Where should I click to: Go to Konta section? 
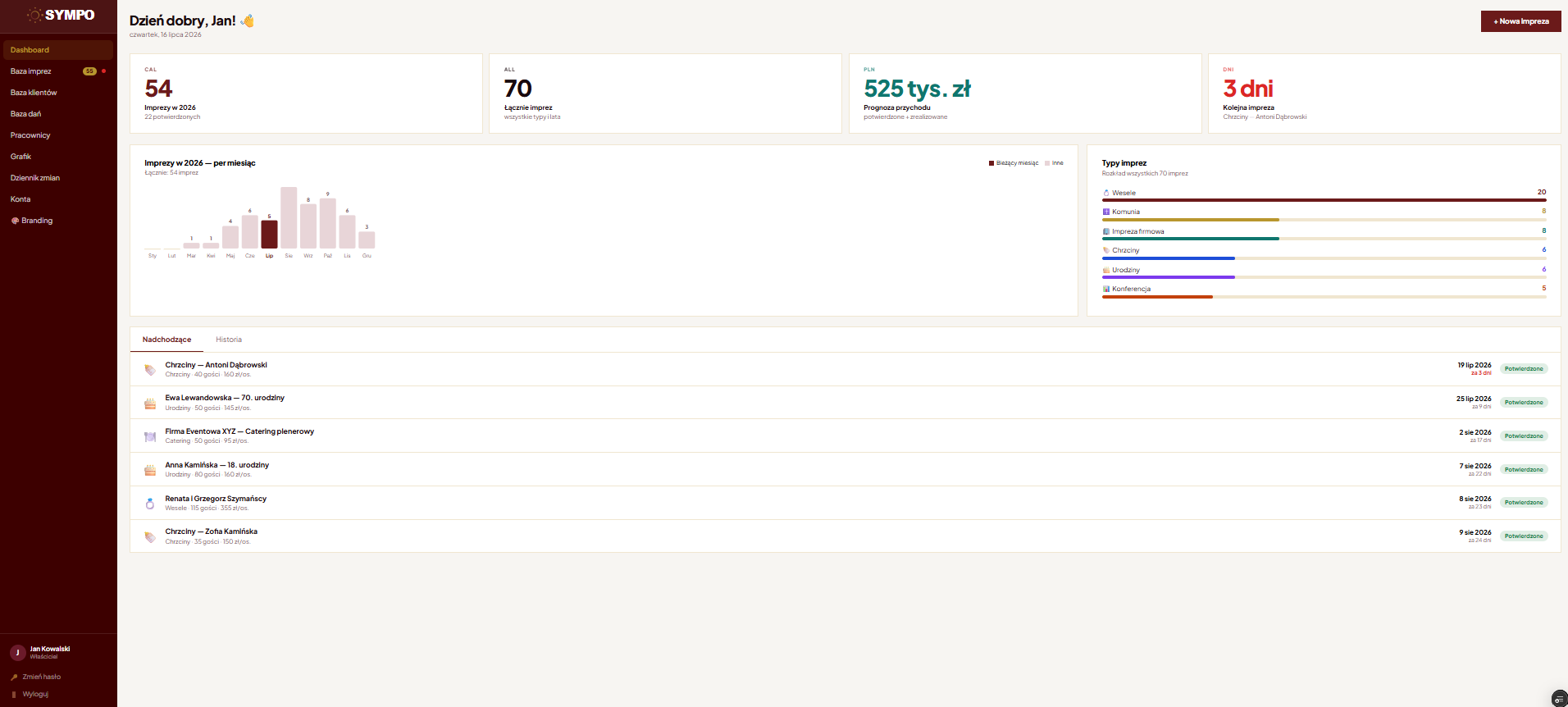(58, 199)
